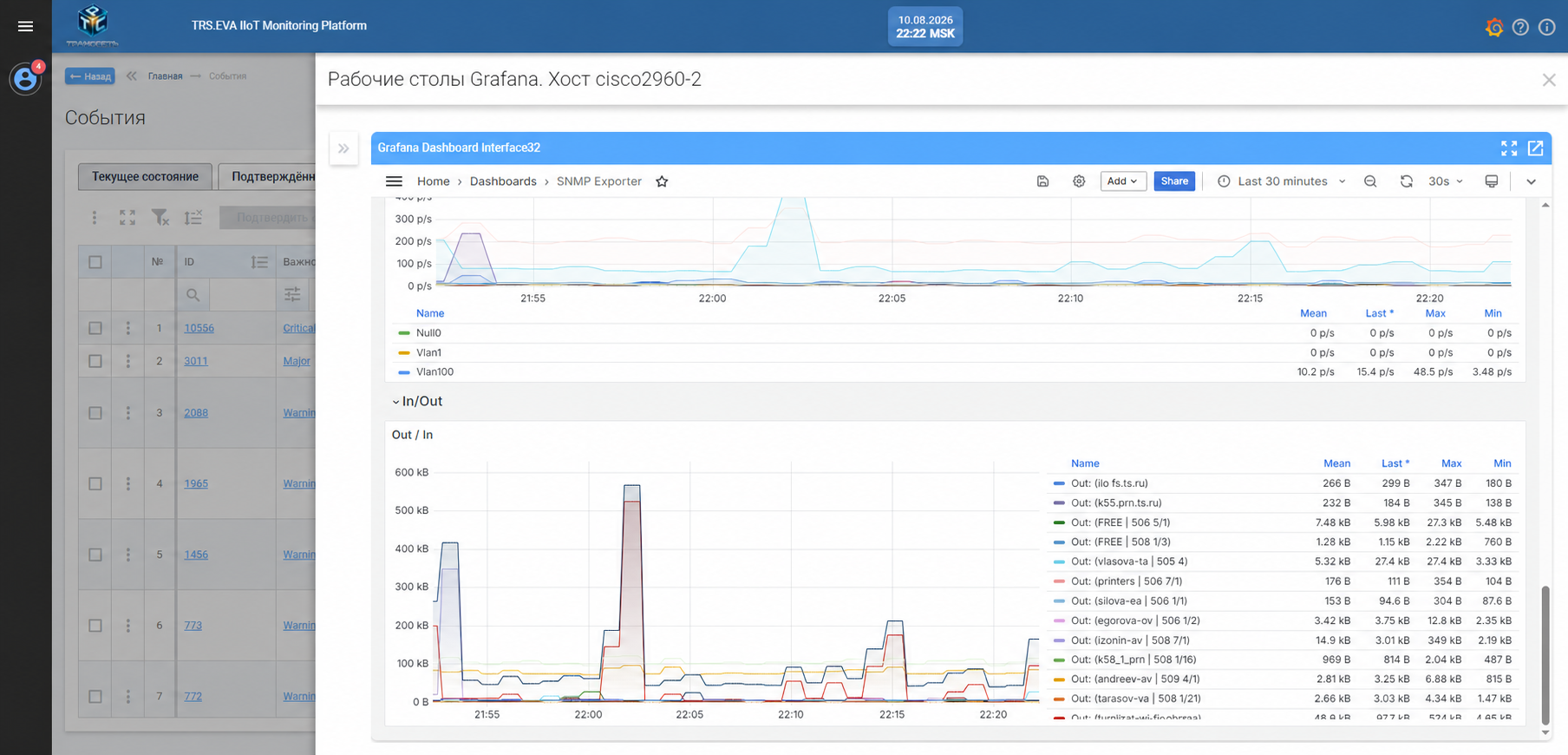Screen dimensions: 1568x755
Task: Star the SNMP Exporter dashboard
Action: click(x=662, y=181)
